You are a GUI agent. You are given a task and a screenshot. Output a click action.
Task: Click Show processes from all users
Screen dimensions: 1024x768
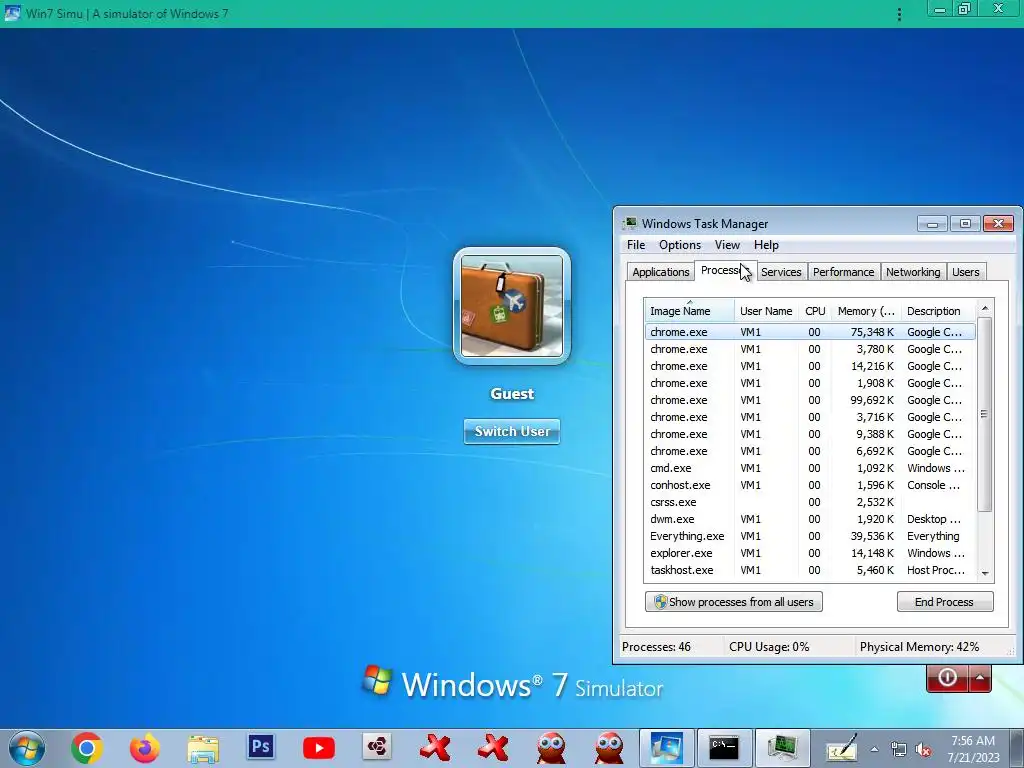point(733,601)
